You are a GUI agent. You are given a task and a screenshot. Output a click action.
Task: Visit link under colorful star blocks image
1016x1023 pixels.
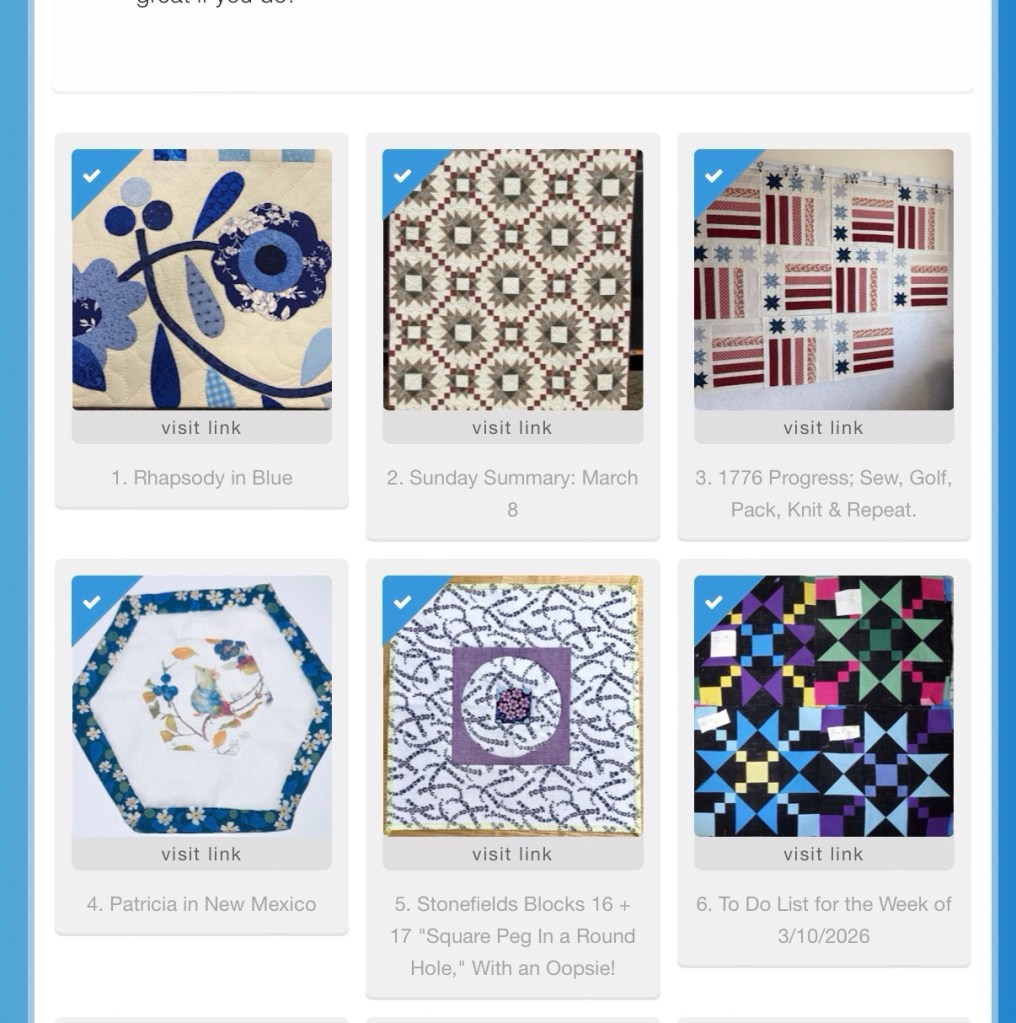824,853
